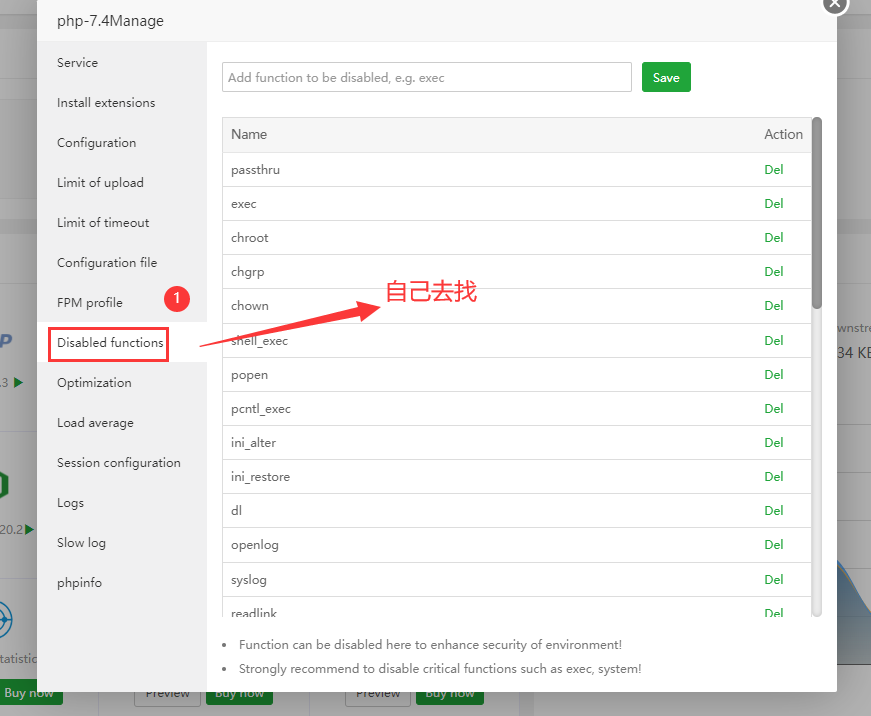Save the disabled function entry
This screenshot has height=716, width=871.
[666, 77]
